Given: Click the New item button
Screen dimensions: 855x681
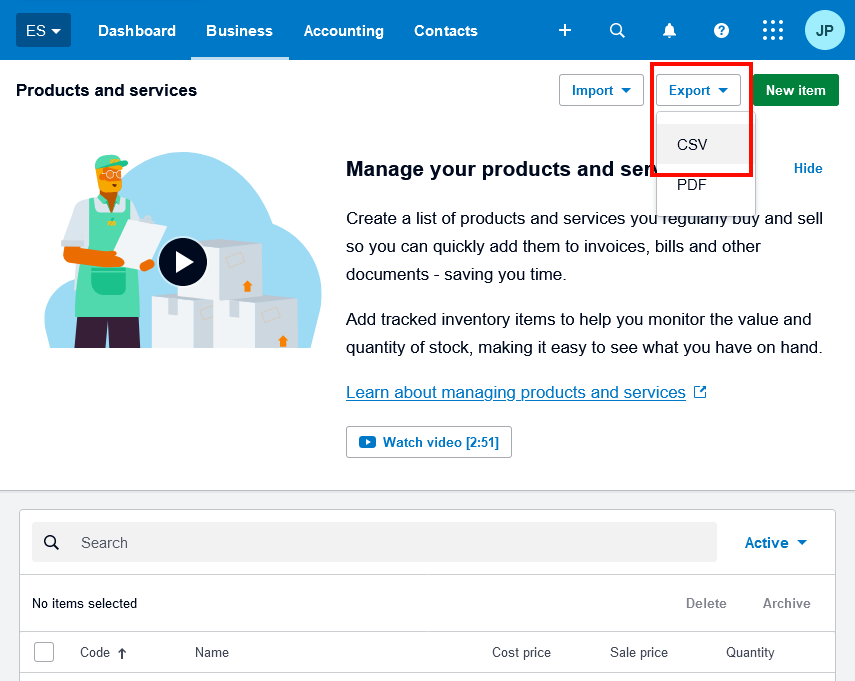Looking at the screenshot, I should (x=795, y=90).
